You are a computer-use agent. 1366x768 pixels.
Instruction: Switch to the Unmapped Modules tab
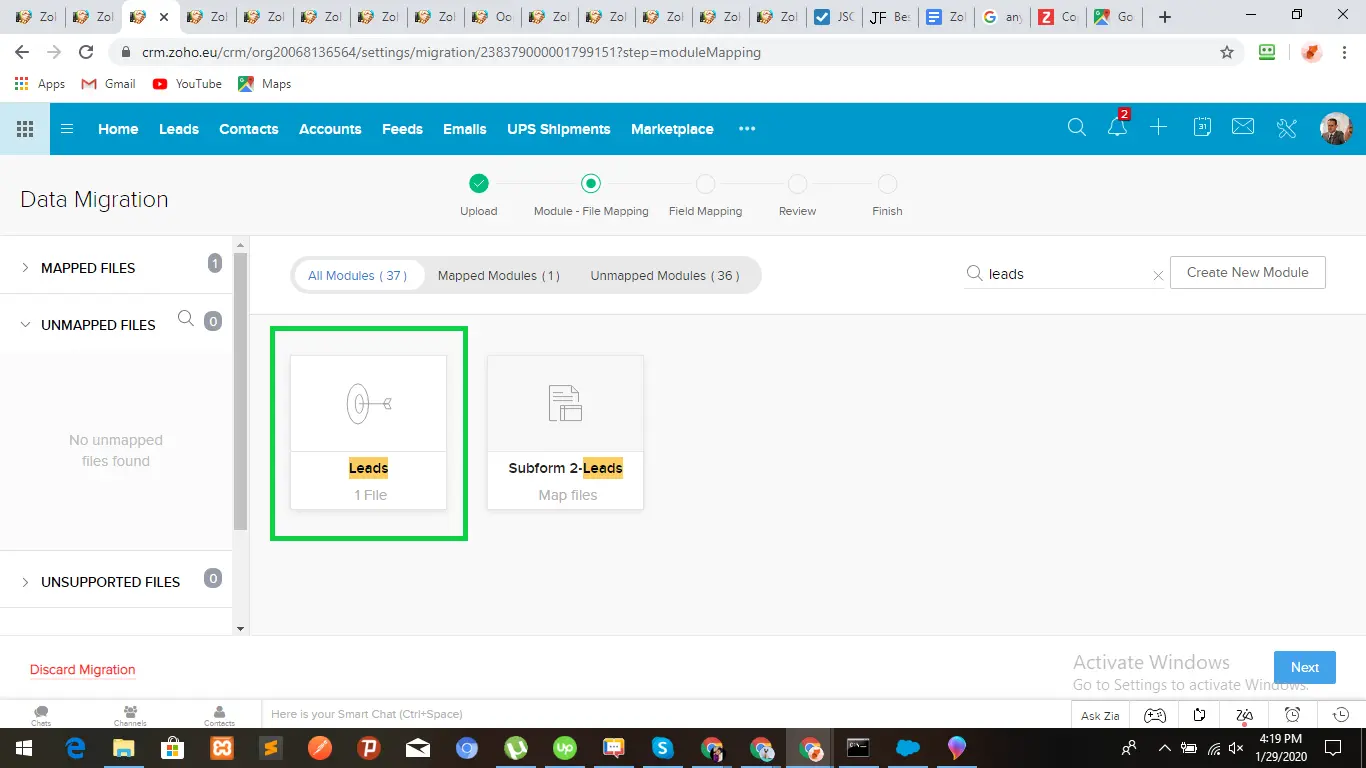point(664,275)
